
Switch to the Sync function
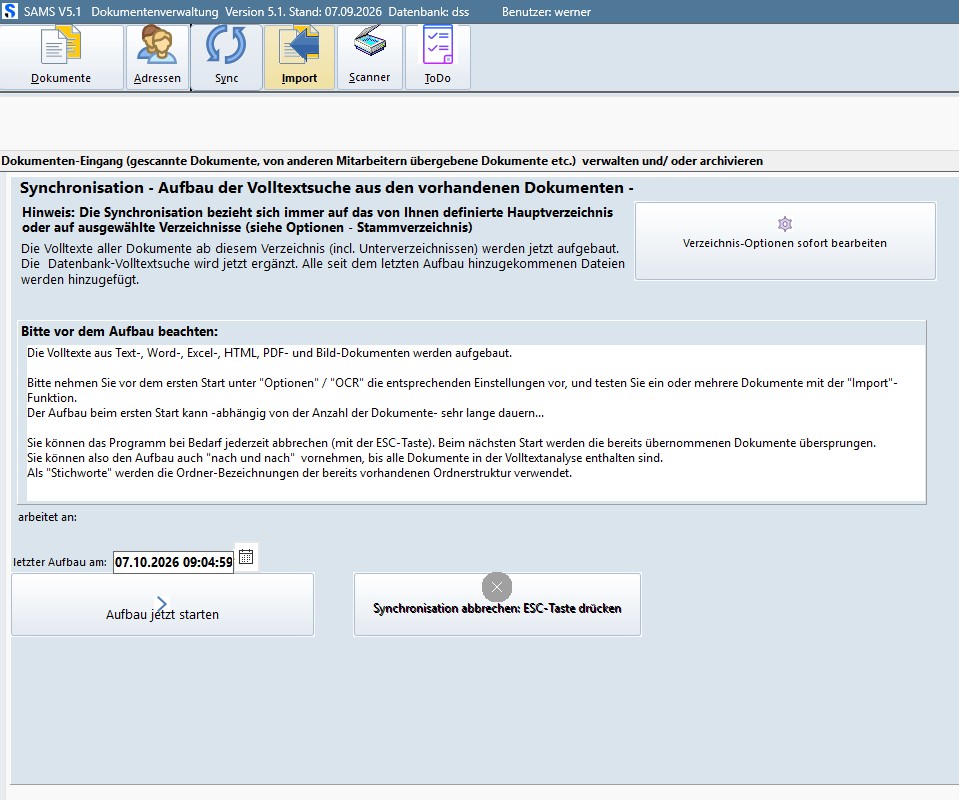(226, 57)
